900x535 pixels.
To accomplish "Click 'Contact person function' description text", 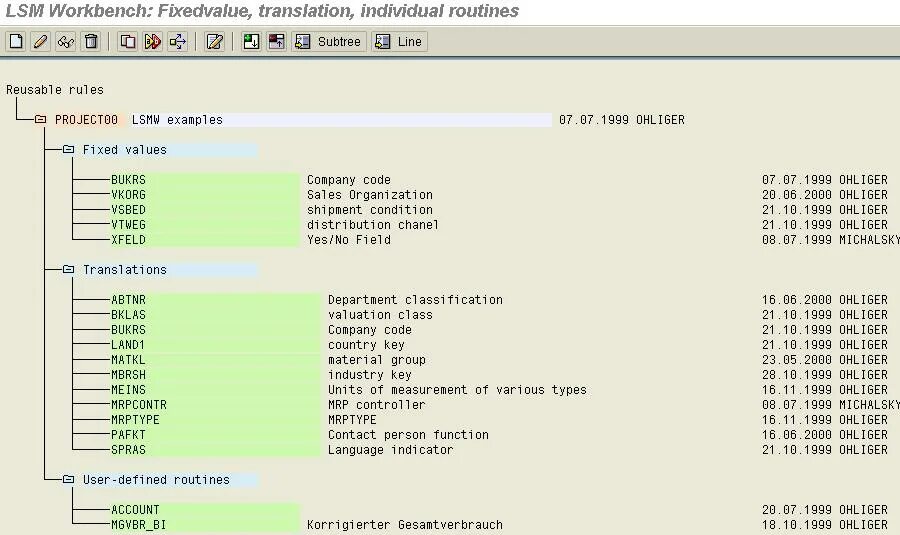I will 408,435.
